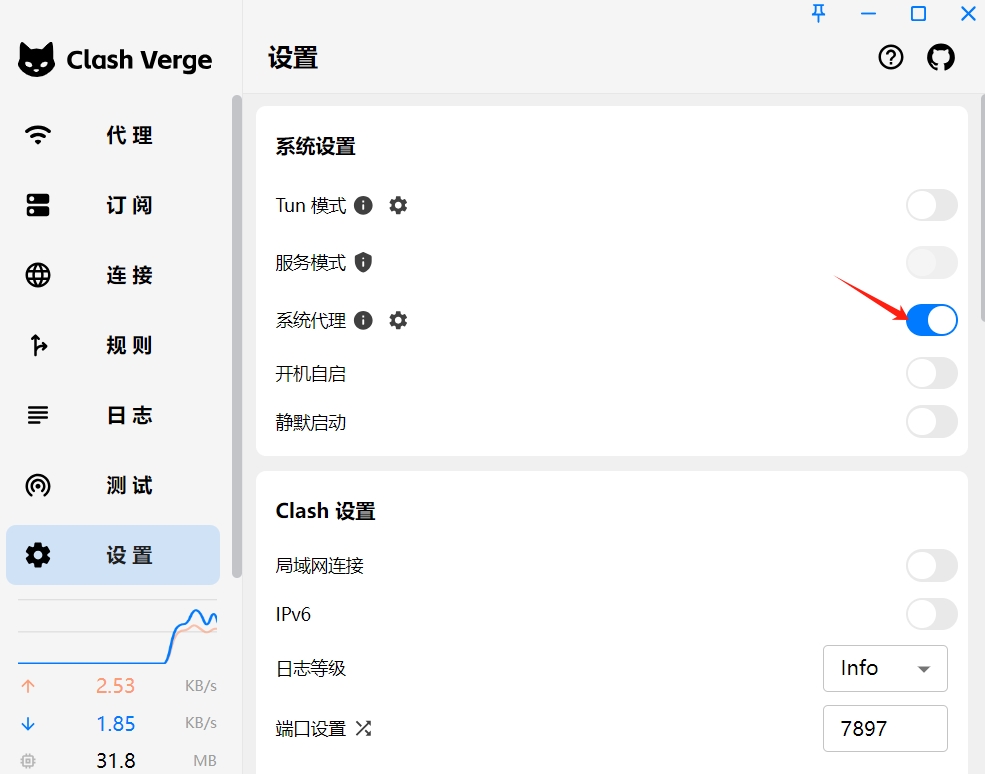Viewport: 985px width, 774px height.
Task: Click the upload speed arrow icon
Action: 28,686
